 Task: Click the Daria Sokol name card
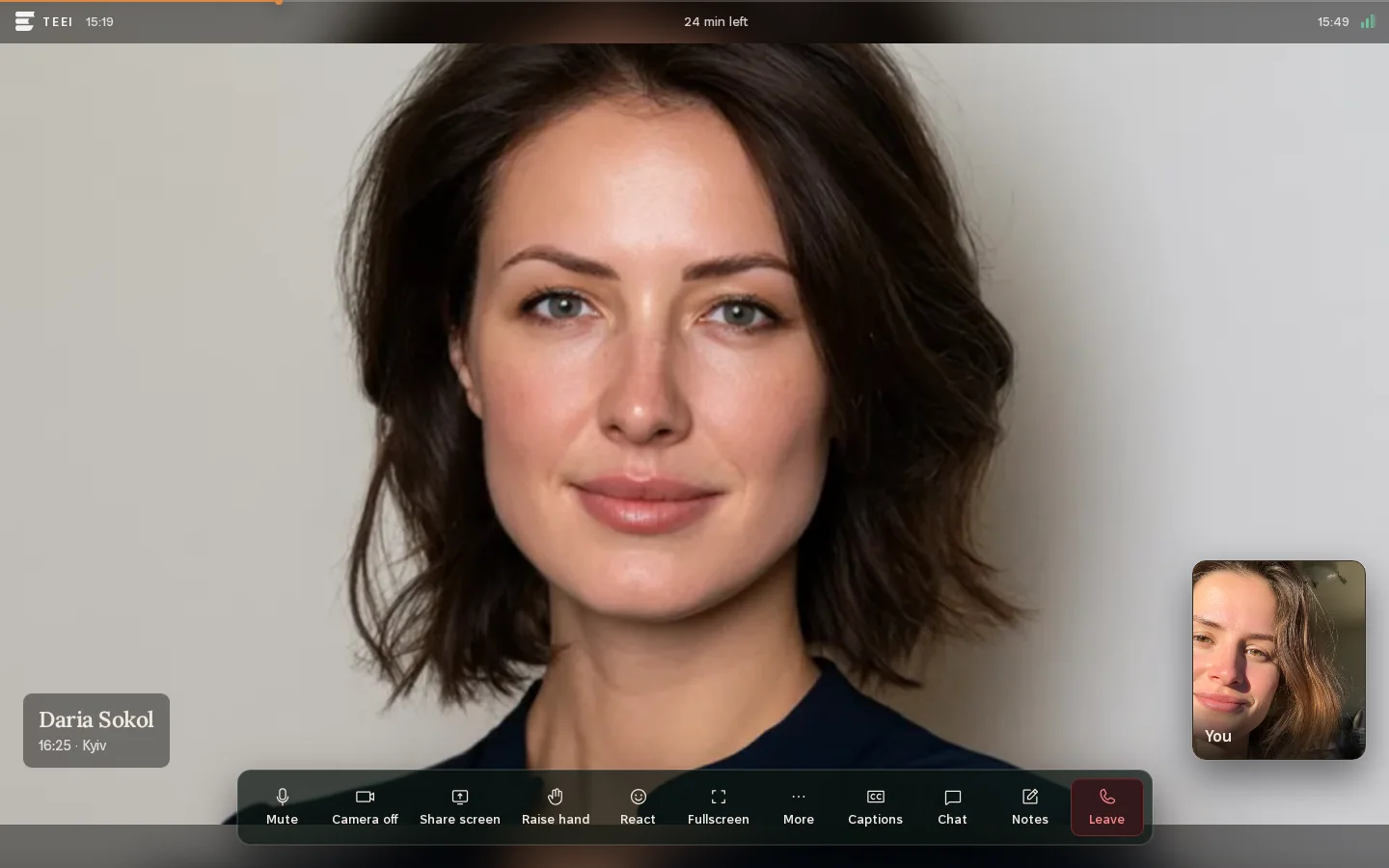(x=96, y=730)
